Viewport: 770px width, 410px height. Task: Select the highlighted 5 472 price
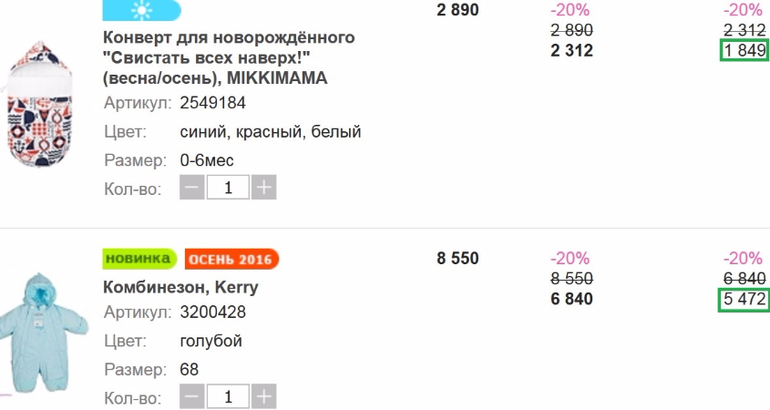(744, 299)
